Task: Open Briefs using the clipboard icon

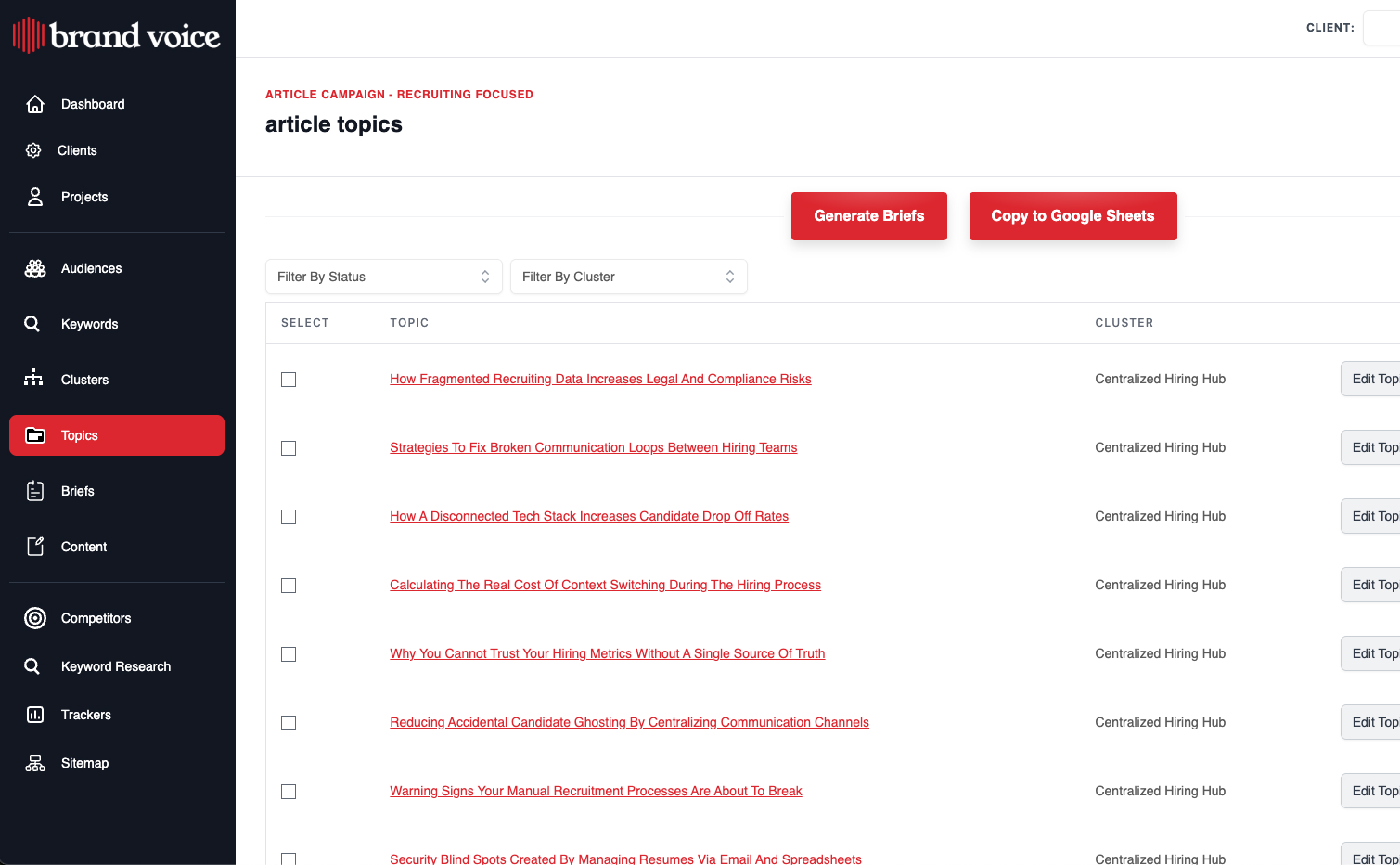Action: pyautogui.click(x=35, y=491)
